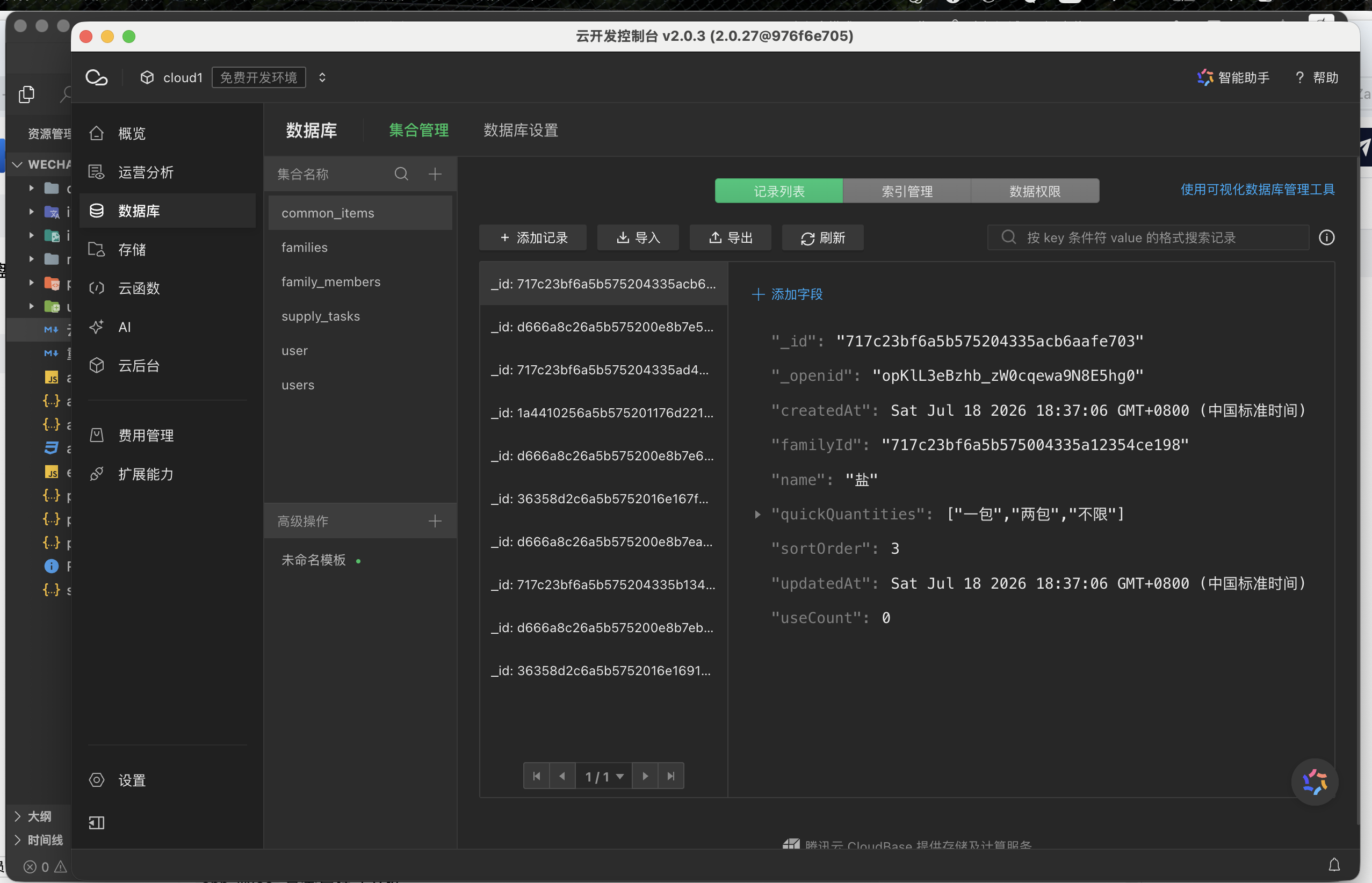The width and height of the screenshot is (1372, 883).
Task: Go to next page of records
Action: [645, 776]
